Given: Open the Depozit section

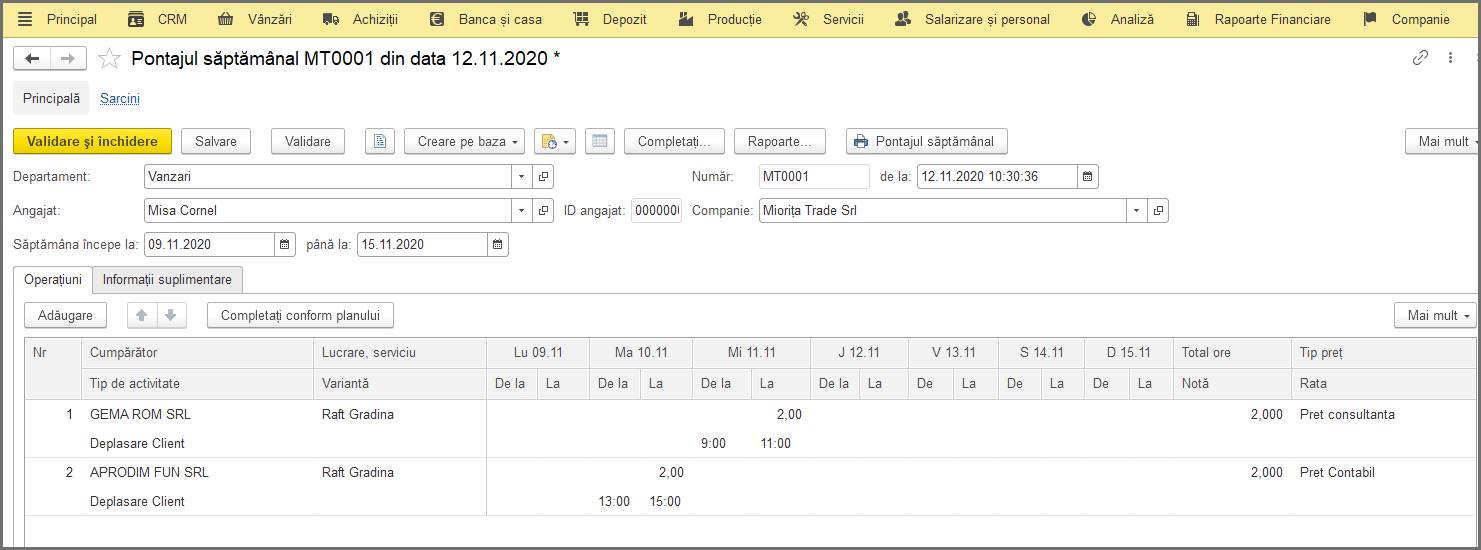Looking at the screenshot, I should pos(610,19).
